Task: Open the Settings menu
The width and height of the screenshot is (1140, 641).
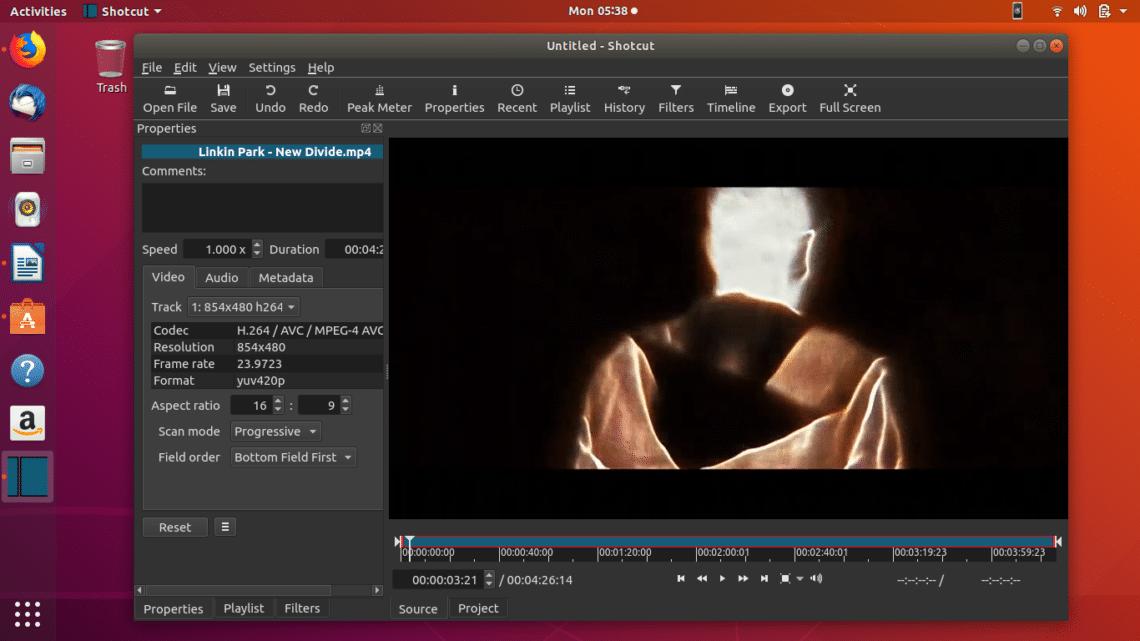Action: coord(272,68)
